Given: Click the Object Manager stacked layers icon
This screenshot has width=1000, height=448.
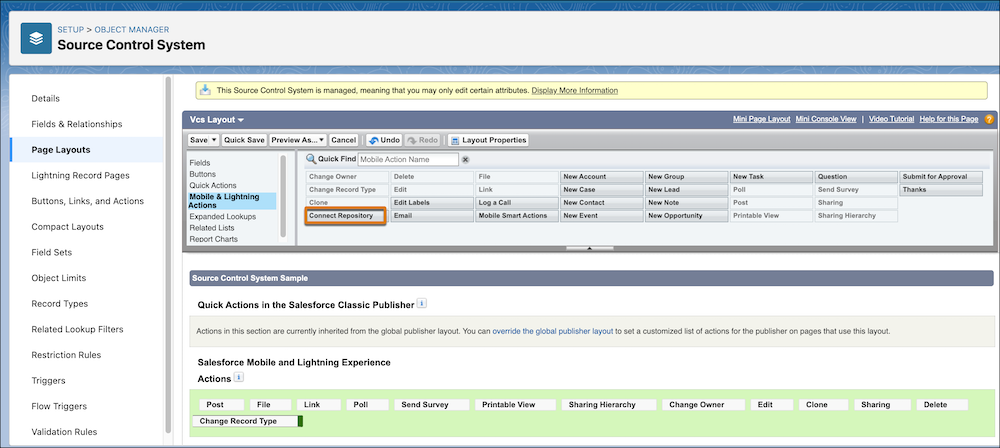Looking at the screenshot, I should tap(36, 38).
